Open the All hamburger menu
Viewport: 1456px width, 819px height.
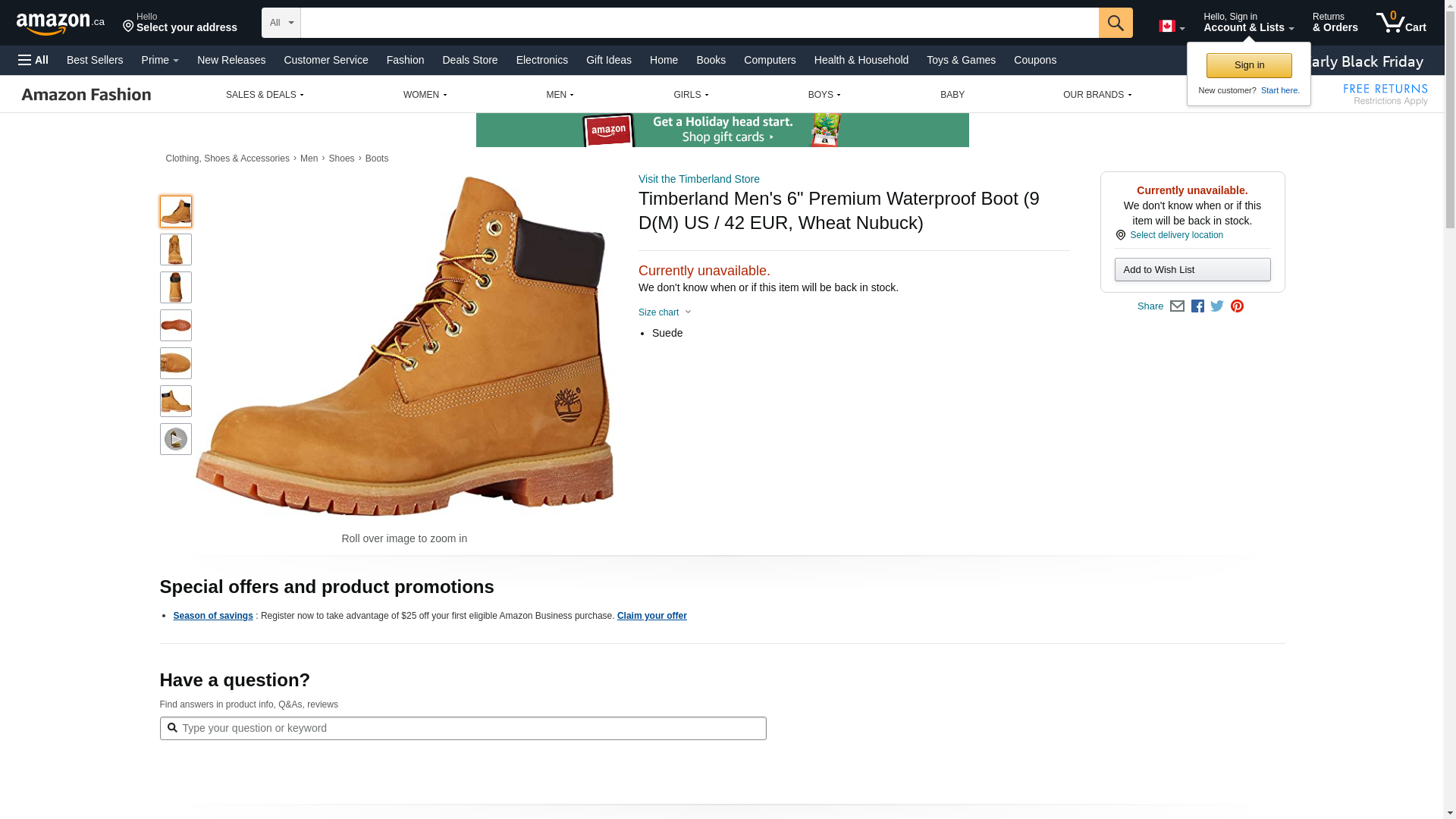coord(33,60)
